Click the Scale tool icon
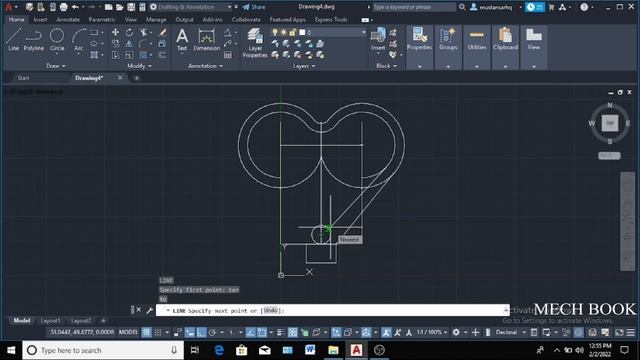 click(x=129, y=55)
